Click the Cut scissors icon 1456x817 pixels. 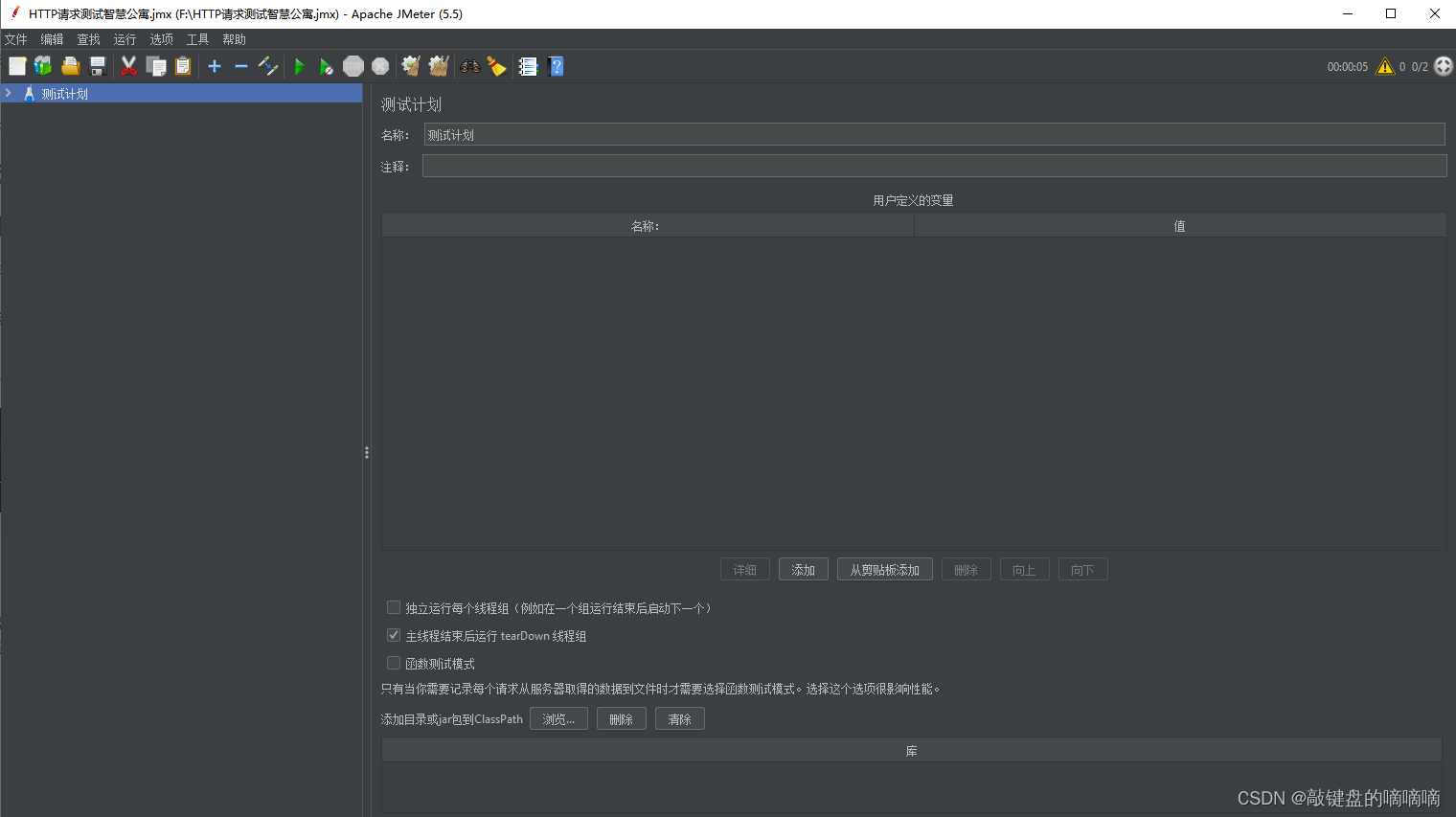[x=128, y=66]
